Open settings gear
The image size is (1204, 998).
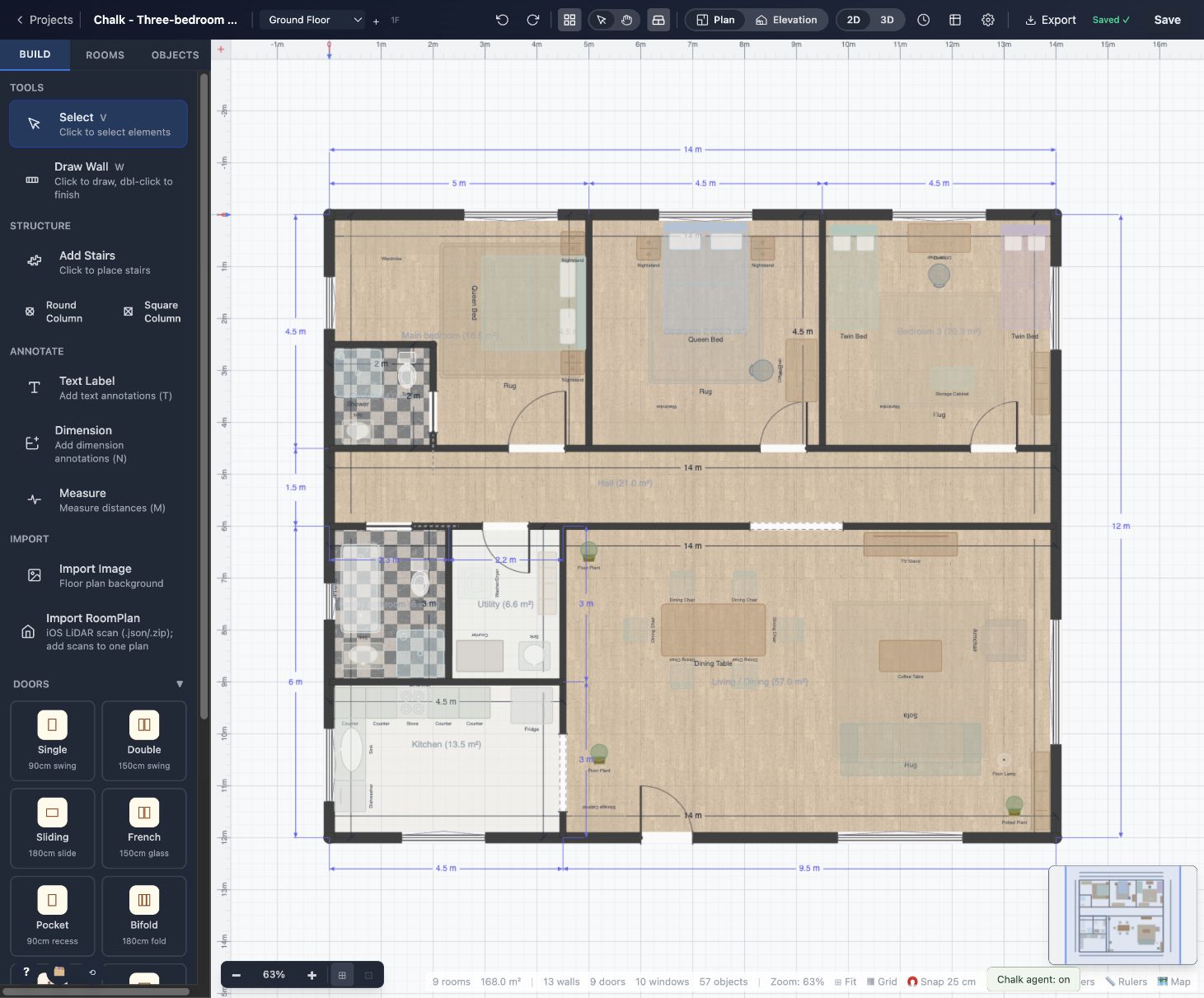988,20
